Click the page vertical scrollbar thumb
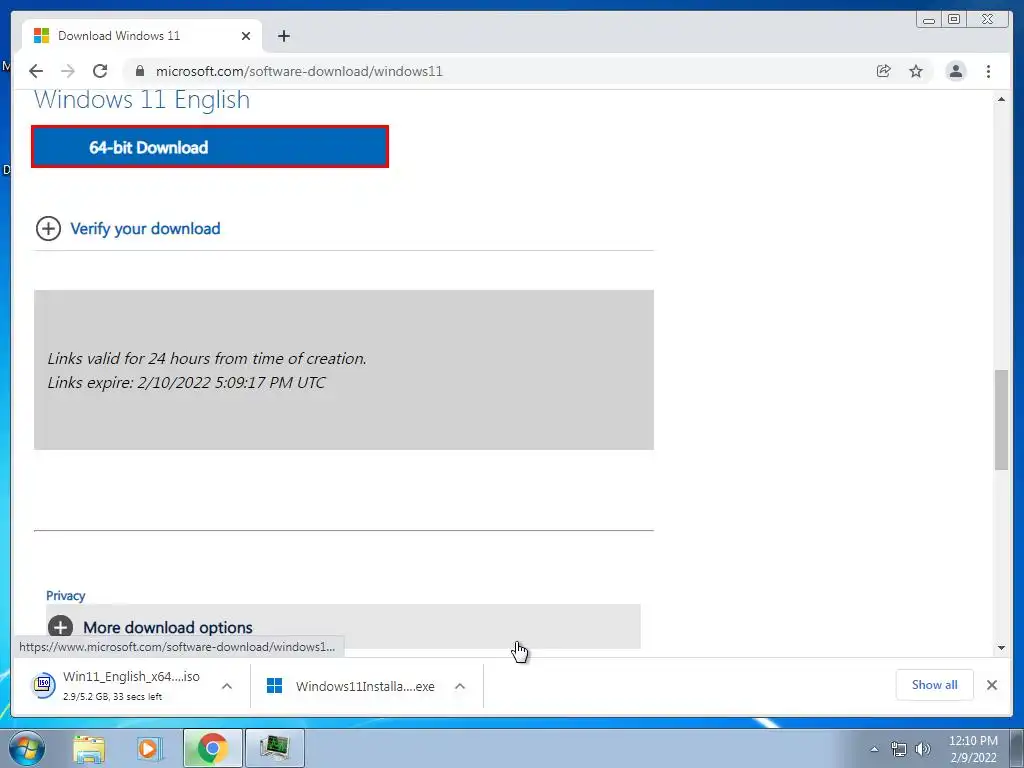This screenshot has width=1024, height=768. 1001,419
